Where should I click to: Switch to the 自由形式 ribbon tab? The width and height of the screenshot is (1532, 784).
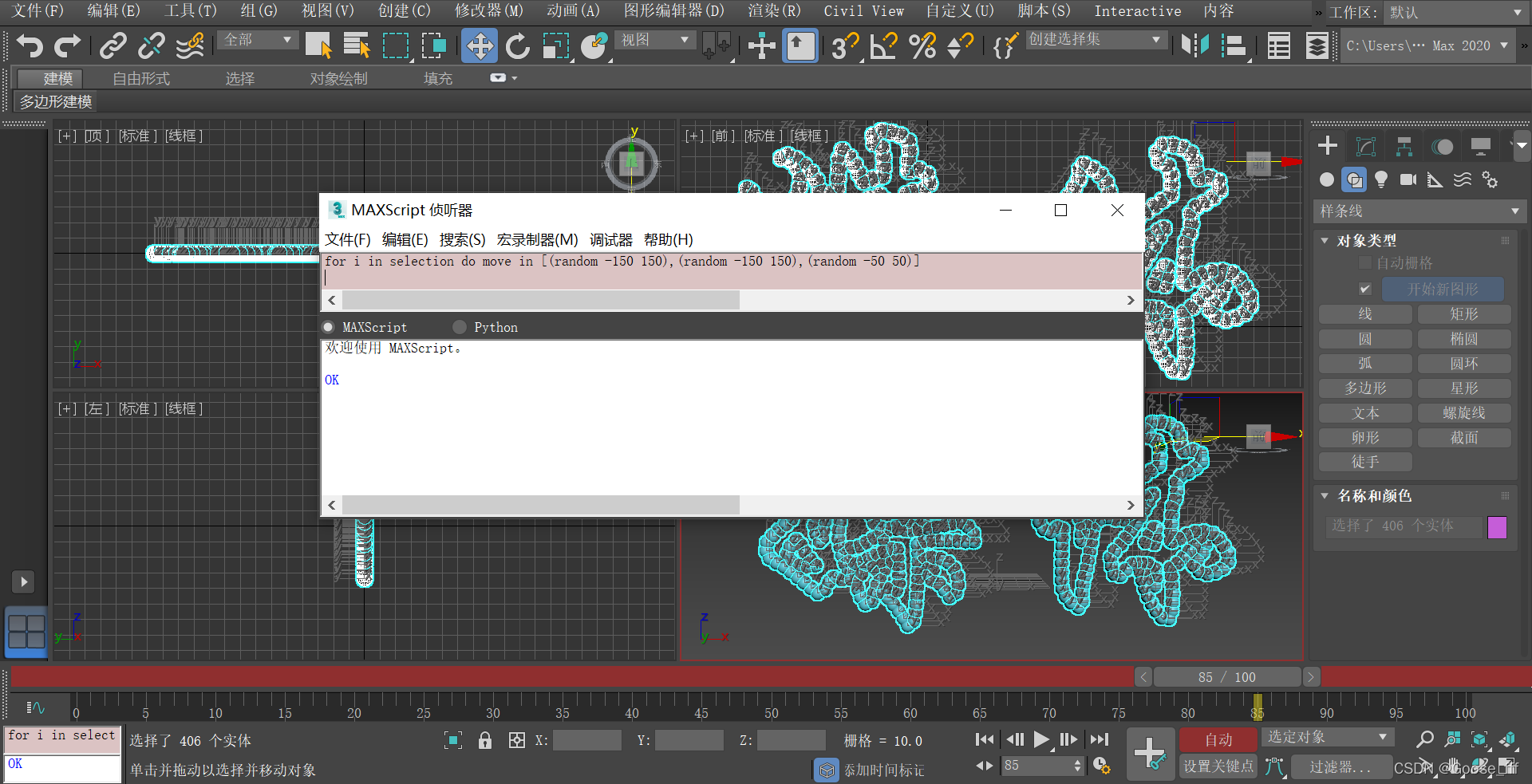coord(141,78)
